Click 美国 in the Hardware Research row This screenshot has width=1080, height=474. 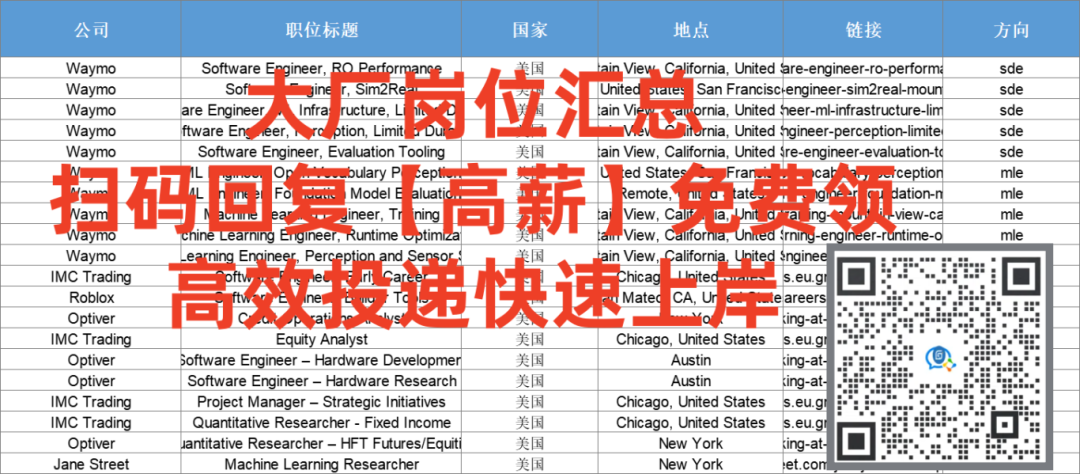tap(530, 381)
